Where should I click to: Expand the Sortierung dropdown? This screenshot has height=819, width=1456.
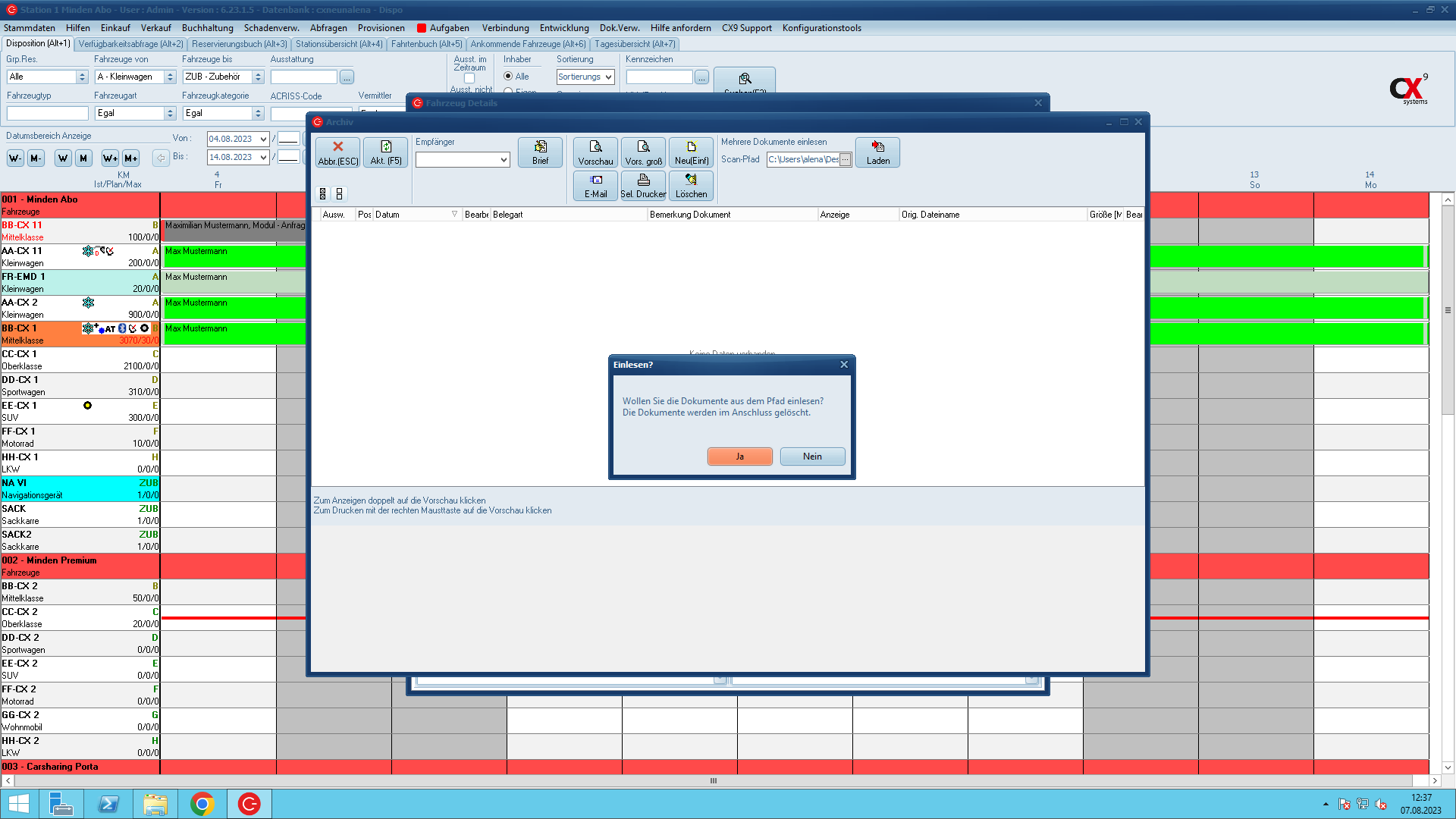(608, 77)
